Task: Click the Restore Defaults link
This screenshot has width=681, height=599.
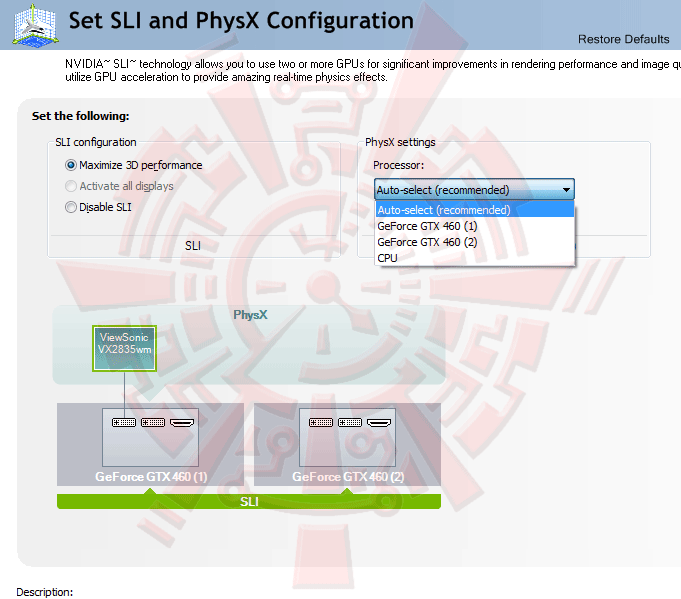Action: point(623,39)
